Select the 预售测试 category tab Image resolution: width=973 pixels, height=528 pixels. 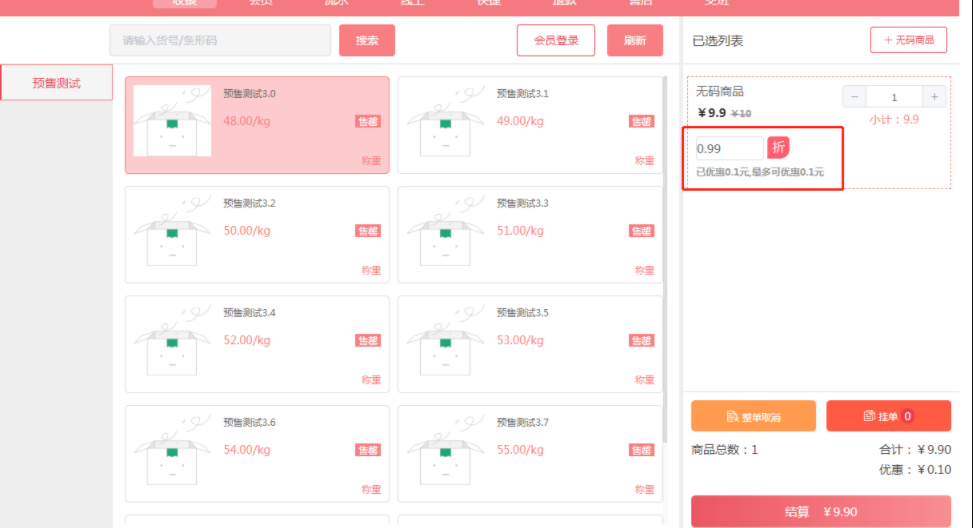pos(56,83)
